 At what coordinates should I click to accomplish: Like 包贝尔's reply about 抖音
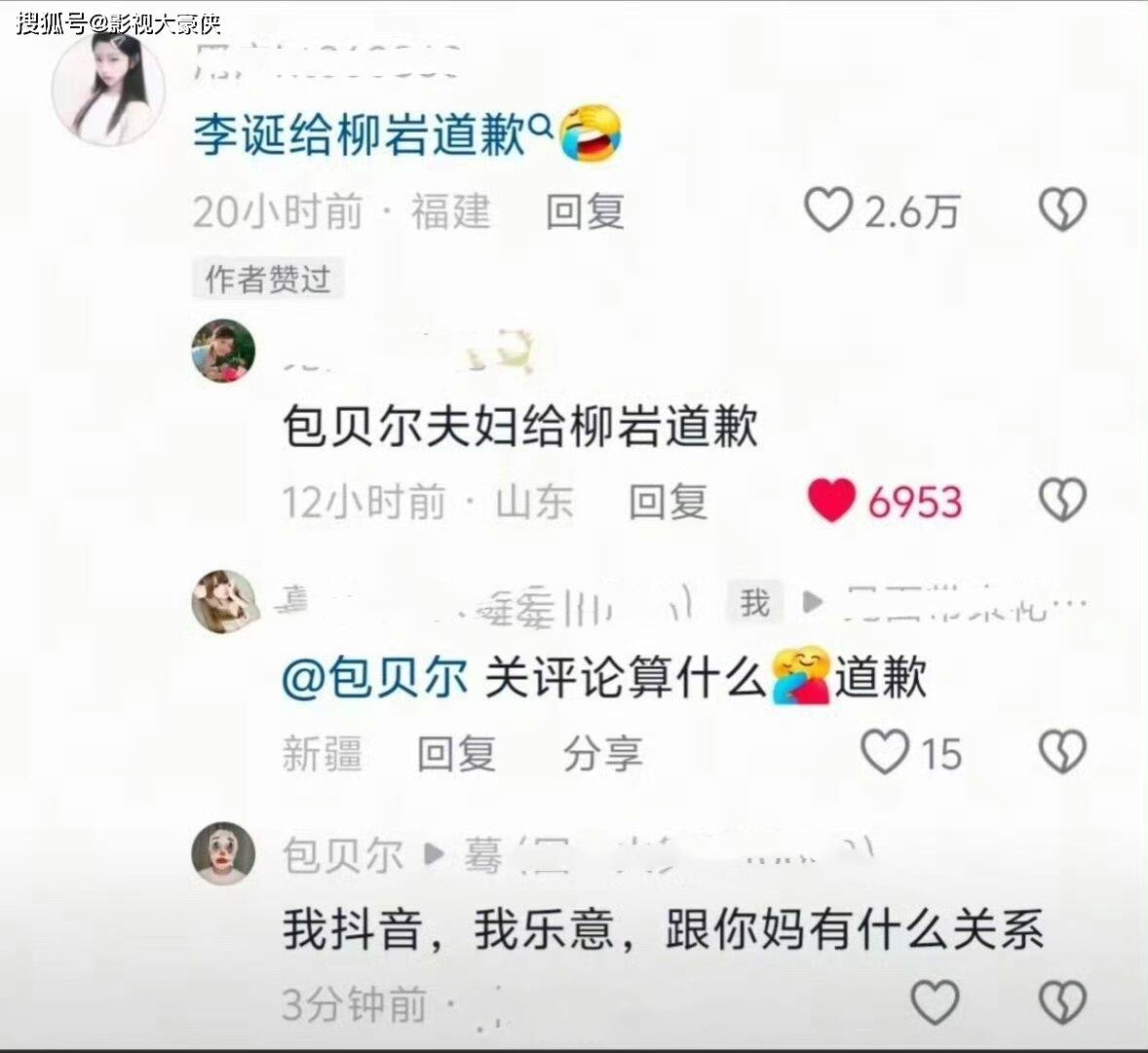[935, 1001]
